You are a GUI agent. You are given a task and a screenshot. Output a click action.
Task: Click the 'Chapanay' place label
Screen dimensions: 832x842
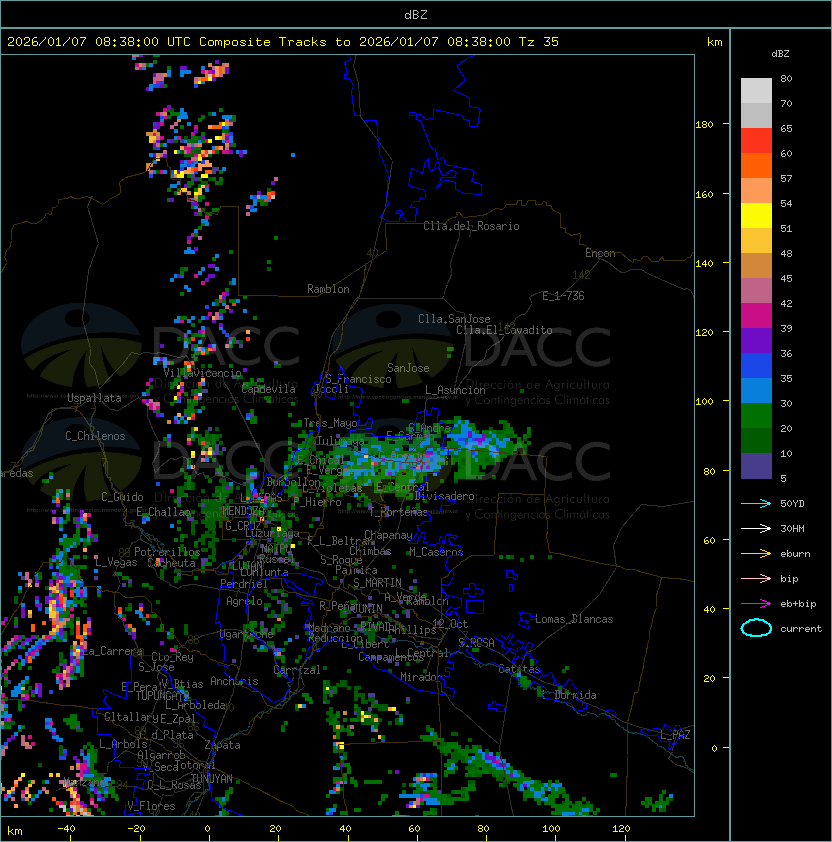pyautogui.click(x=388, y=535)
